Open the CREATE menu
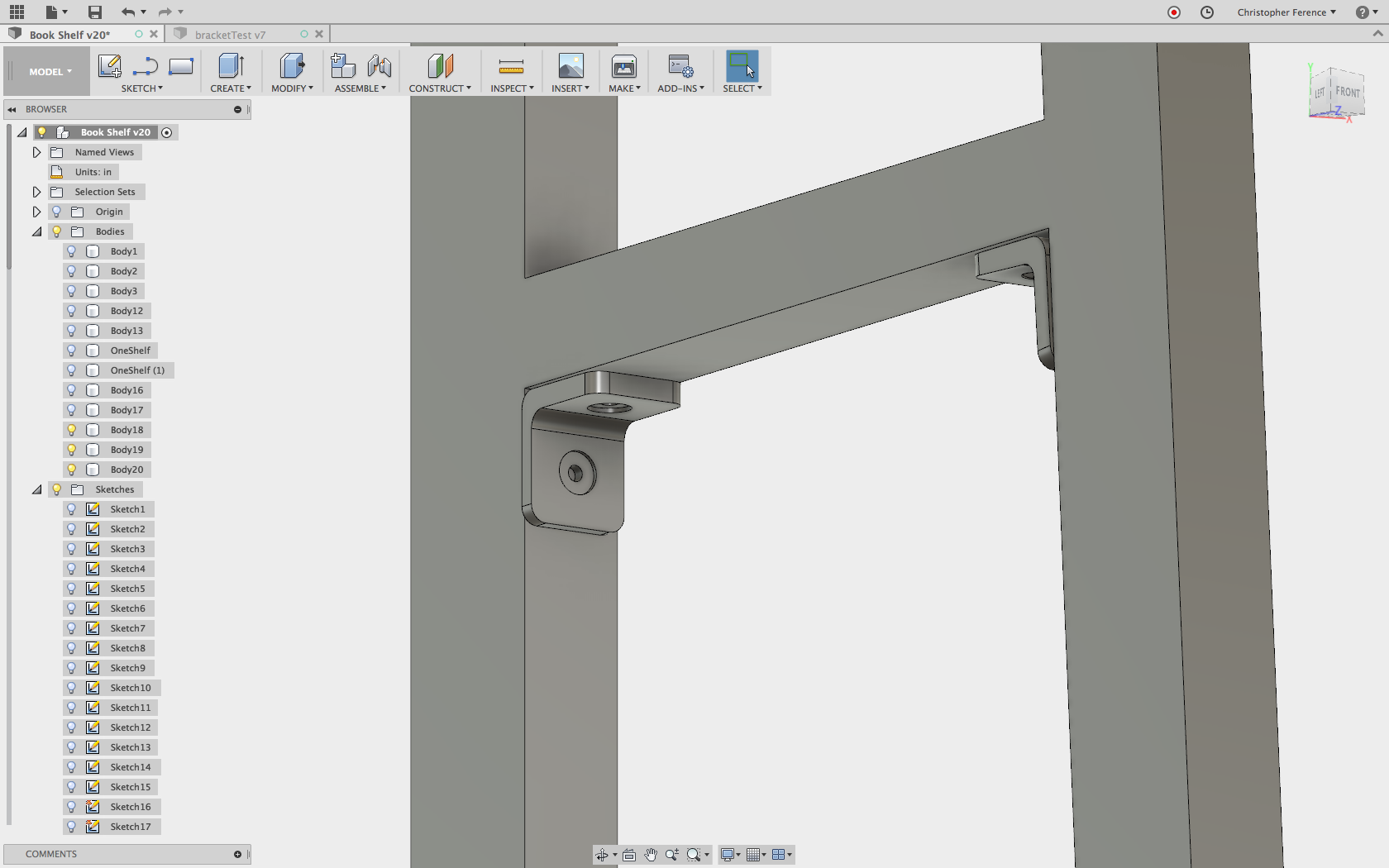1389x868 pixels. pos(231,88)
